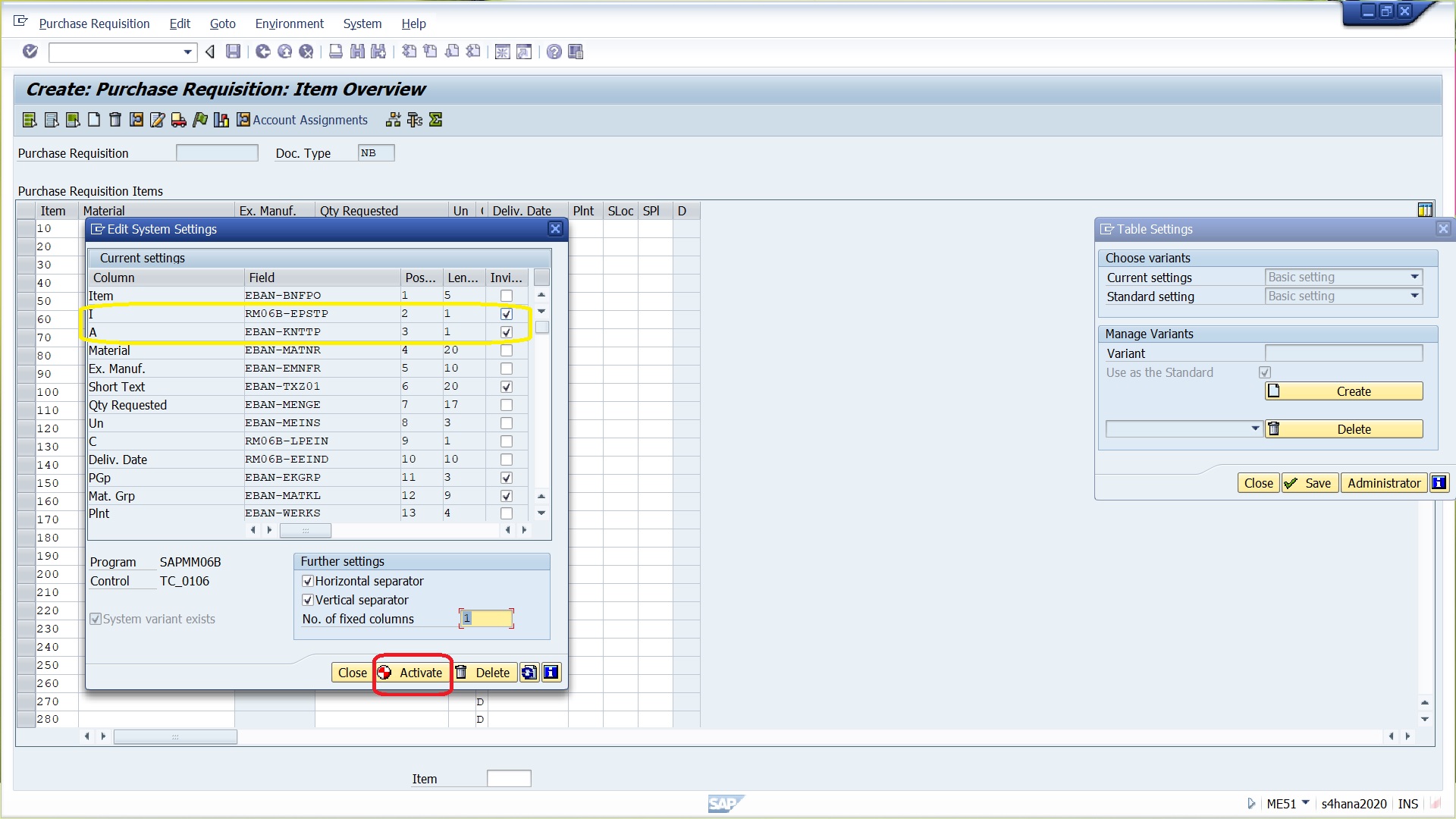Expand the Current settings variant dropdown
The image size is (1456, 819).
point(1415,278)
